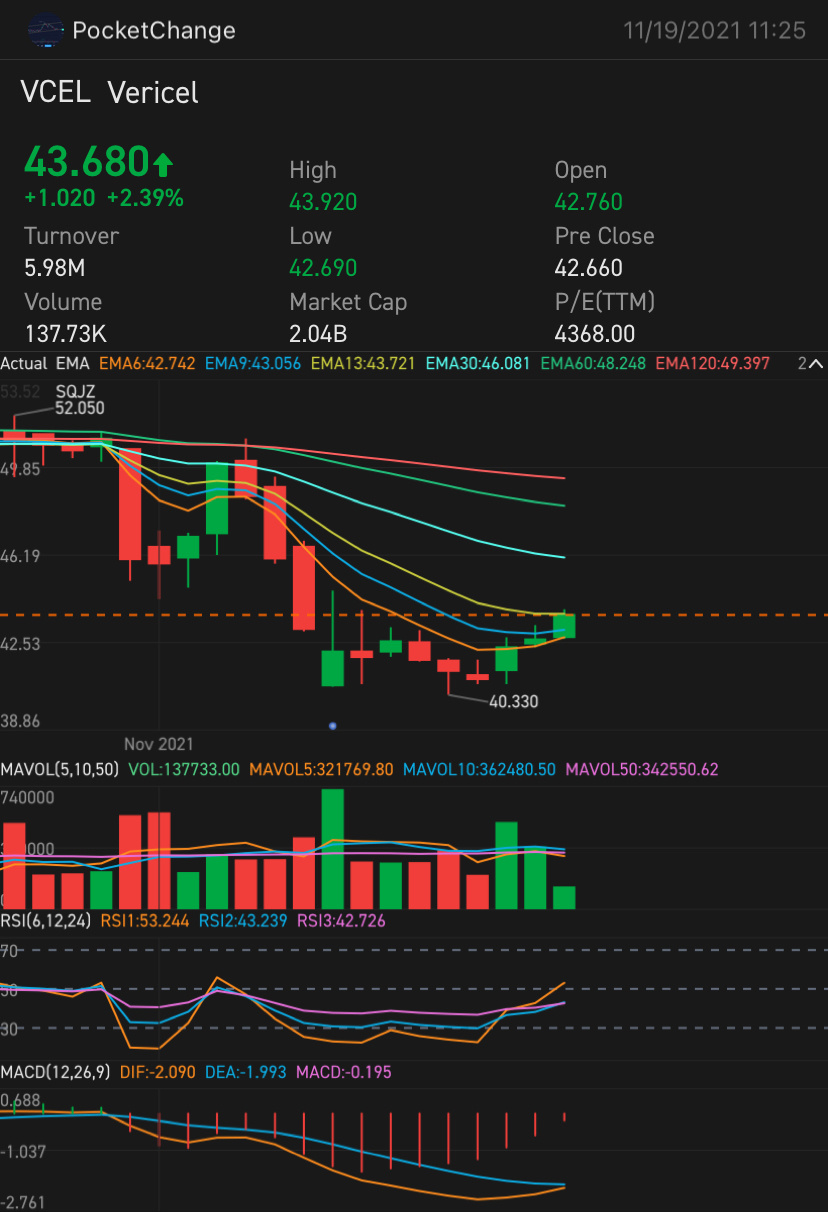The height and width of the screenshot is (1212, 828).
Task: Click the 11/19/2021 11:25 timestamp
Action: tap(715, 31)
